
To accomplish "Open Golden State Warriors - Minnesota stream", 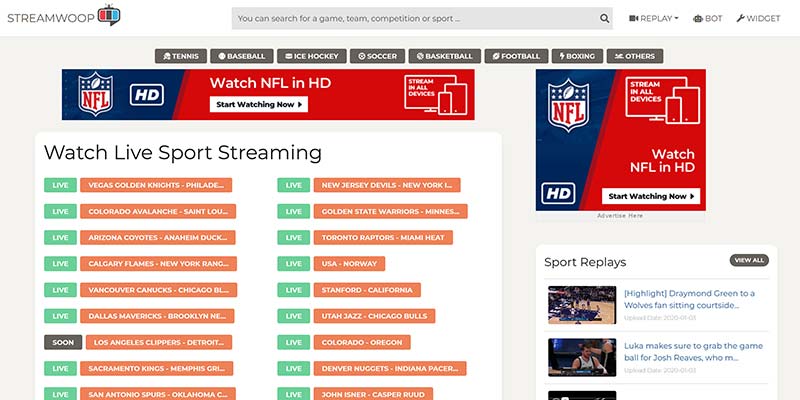I will pyautogui.click(x=390, y=211).
